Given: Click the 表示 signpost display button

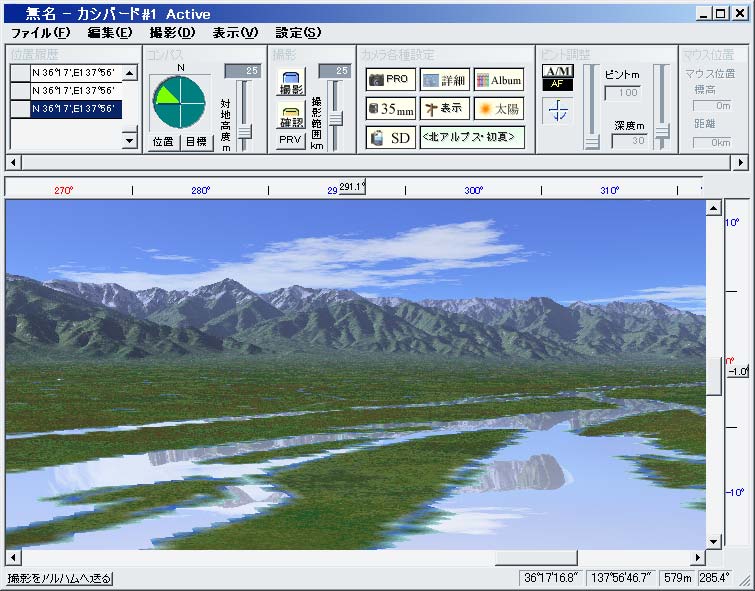Looking at the screenshot, I should tap(444, 108).
